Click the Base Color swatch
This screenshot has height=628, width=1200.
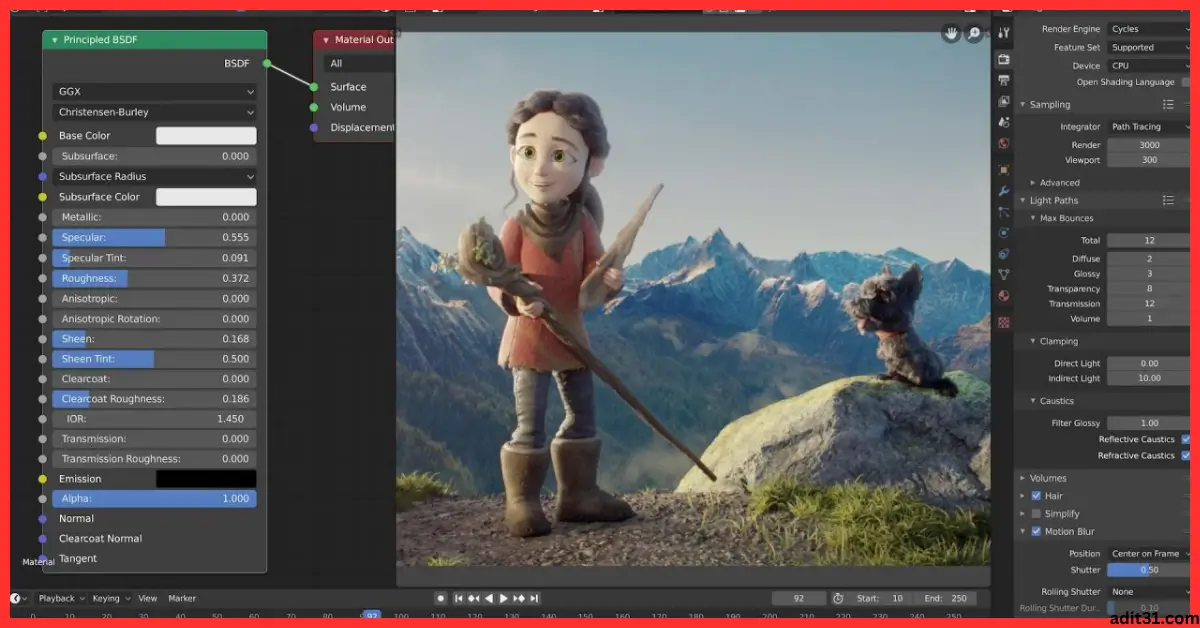point(206,136)
